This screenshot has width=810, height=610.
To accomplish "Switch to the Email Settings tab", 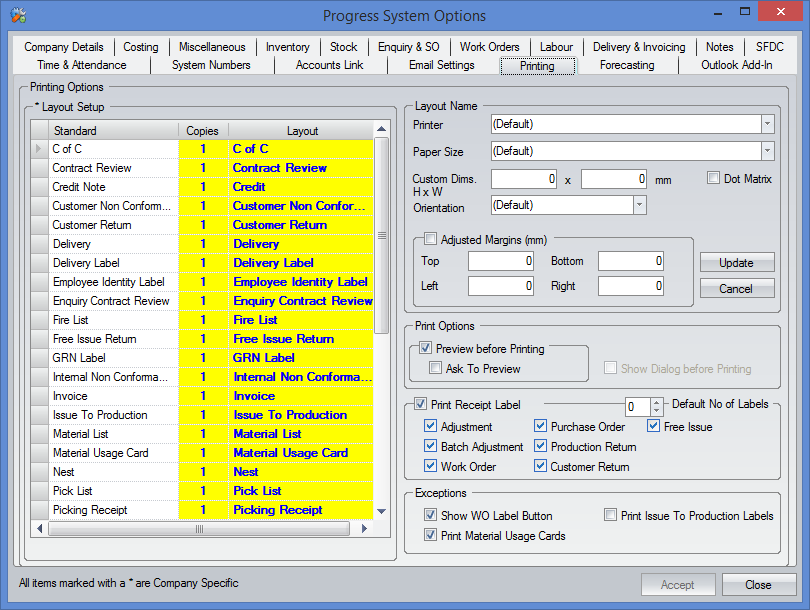I will click(x=441, y=65).
